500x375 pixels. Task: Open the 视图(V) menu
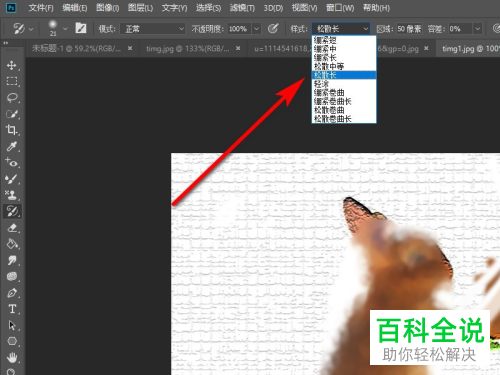tap(304, 8)
